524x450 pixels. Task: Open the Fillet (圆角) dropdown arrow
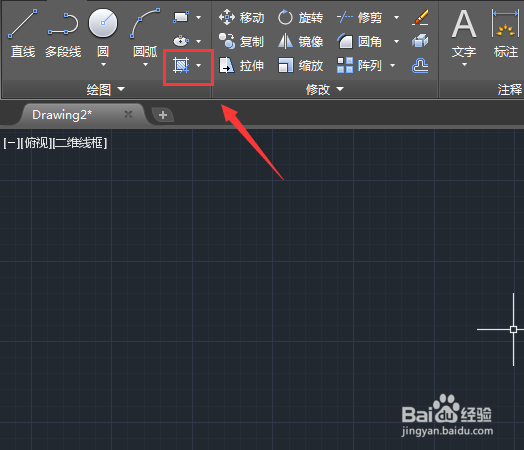click(x=396, y=41)
